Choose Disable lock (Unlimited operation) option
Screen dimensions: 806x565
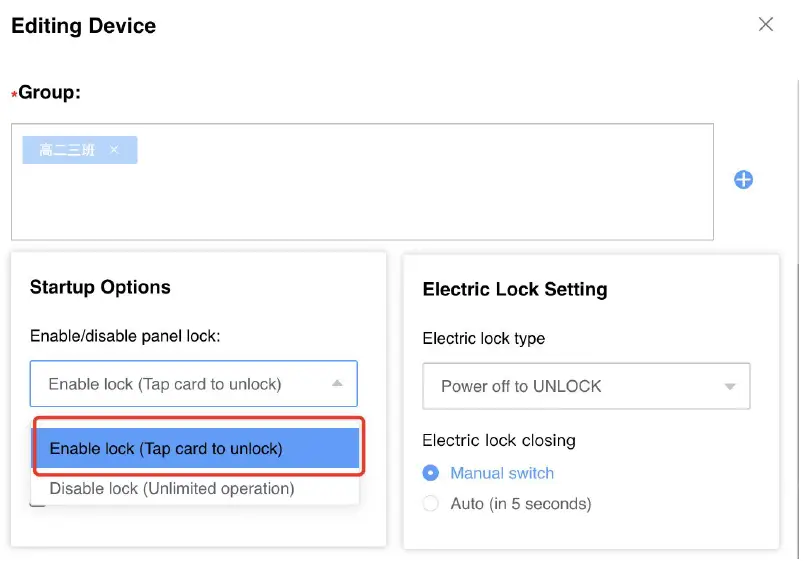click(172, 489)
